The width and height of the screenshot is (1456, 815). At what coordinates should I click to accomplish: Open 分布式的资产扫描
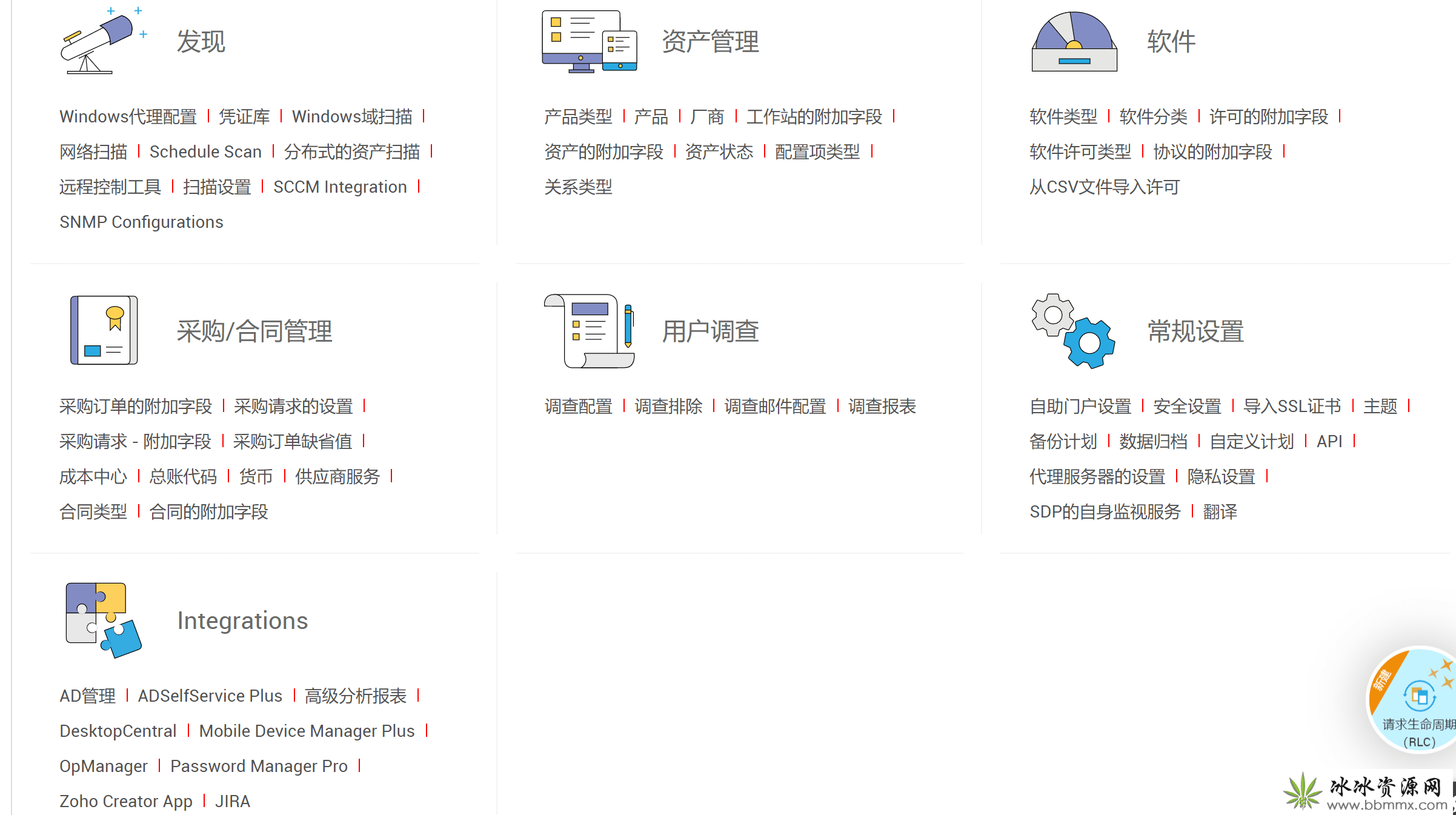[x=352, y=151]
